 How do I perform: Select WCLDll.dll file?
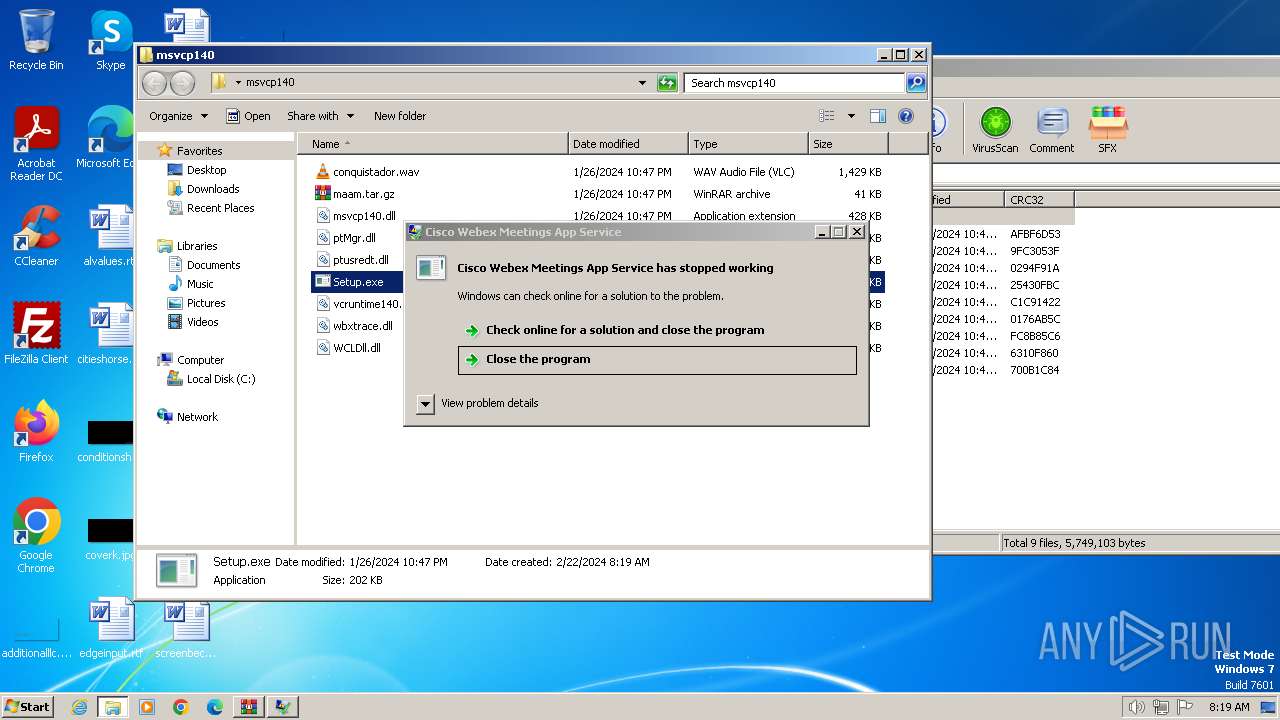[356, 348]
